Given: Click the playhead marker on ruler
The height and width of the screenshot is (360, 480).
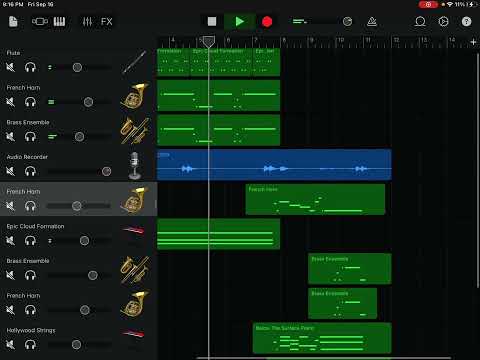Looking at the screenshot, I should 209,42.
